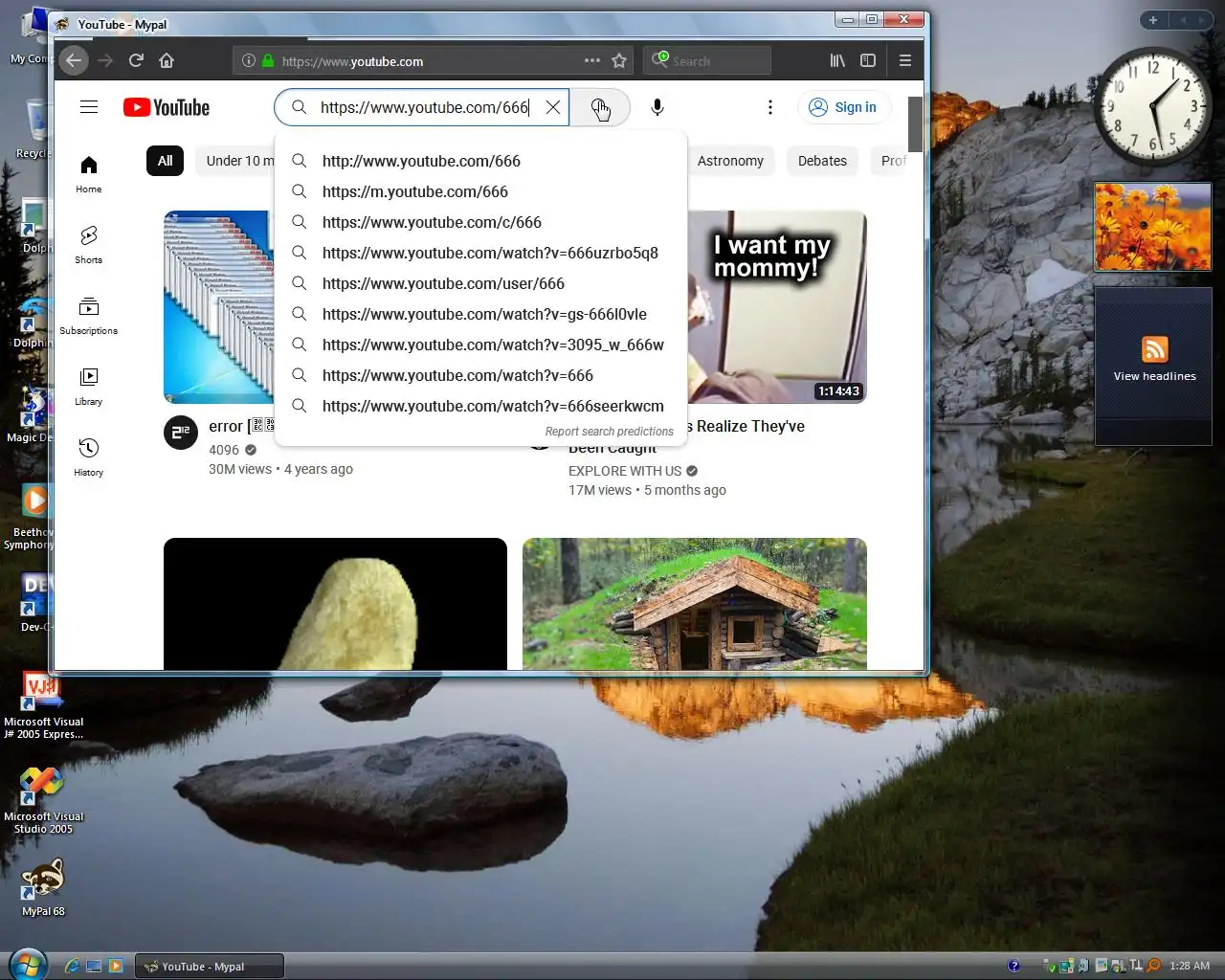
Task: Add a gadget with sidebar plus button
Action: coord(1153,20)
